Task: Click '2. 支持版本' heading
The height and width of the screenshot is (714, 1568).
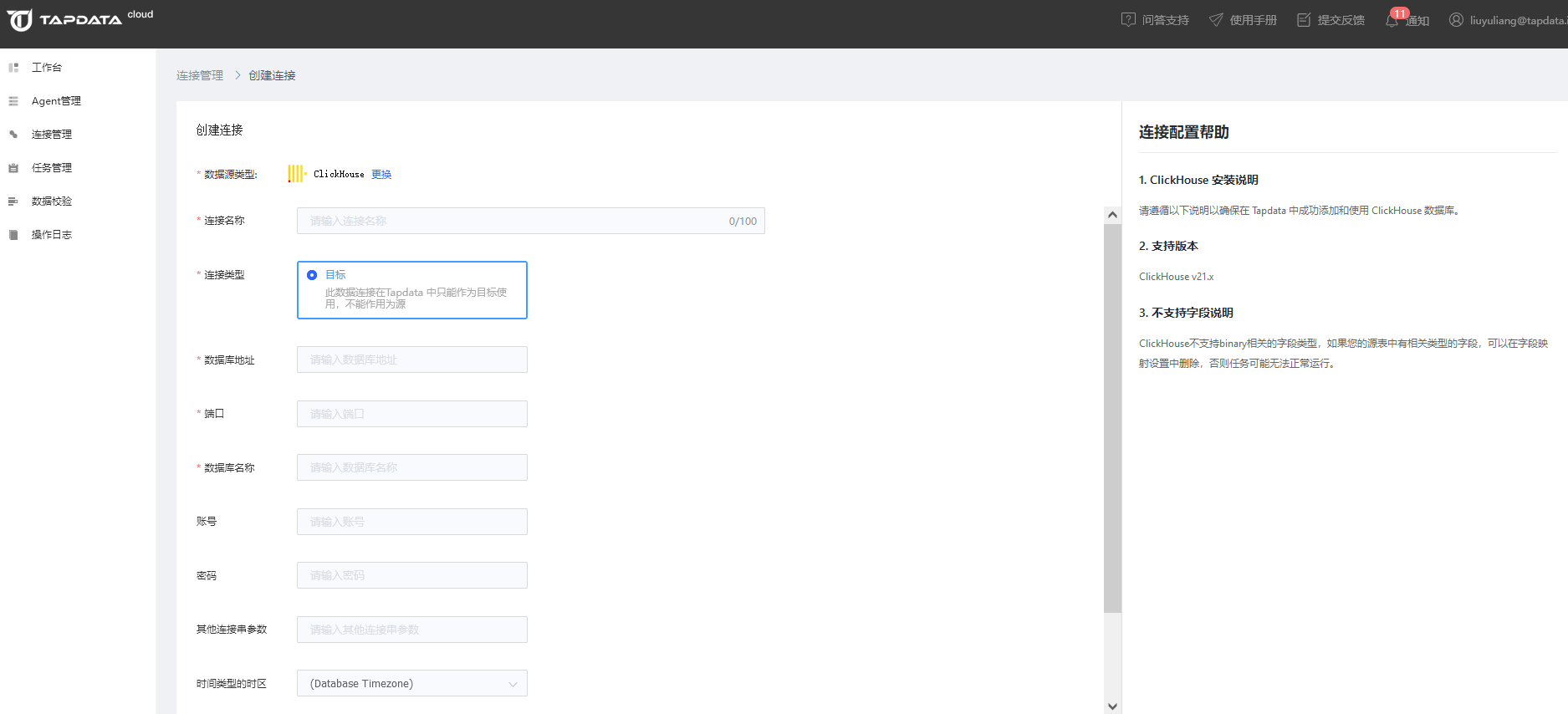Action: coord(1168,246)
